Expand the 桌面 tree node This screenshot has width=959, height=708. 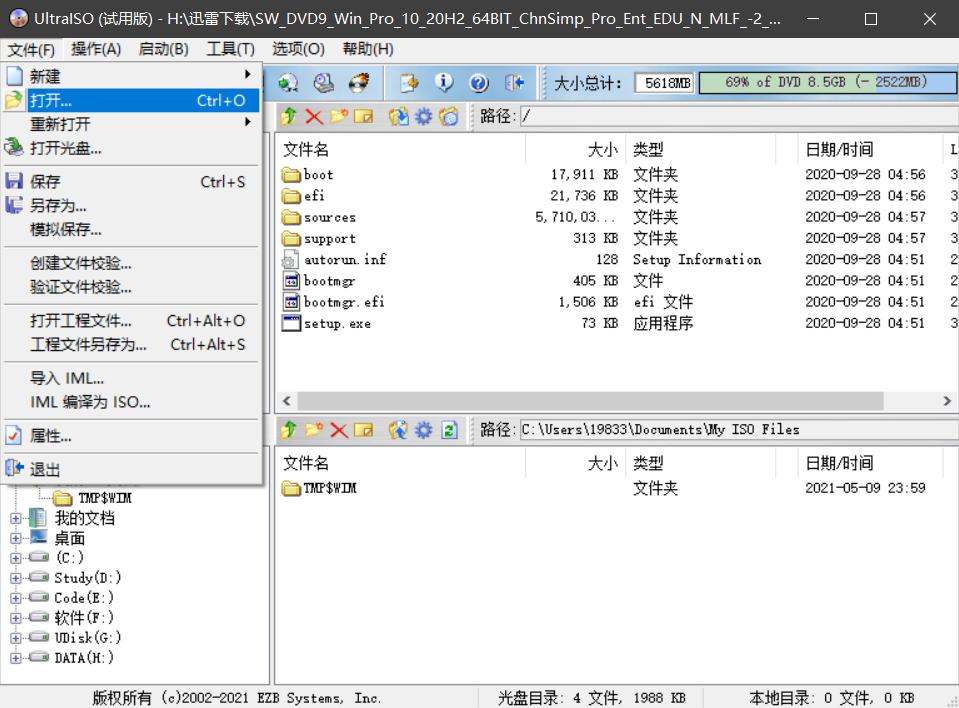point(16,539)
